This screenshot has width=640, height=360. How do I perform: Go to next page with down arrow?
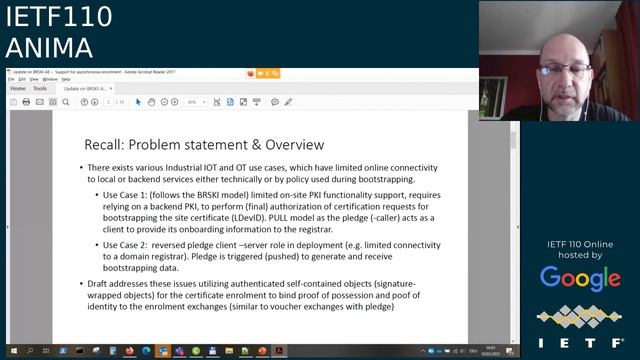(94, 102)
